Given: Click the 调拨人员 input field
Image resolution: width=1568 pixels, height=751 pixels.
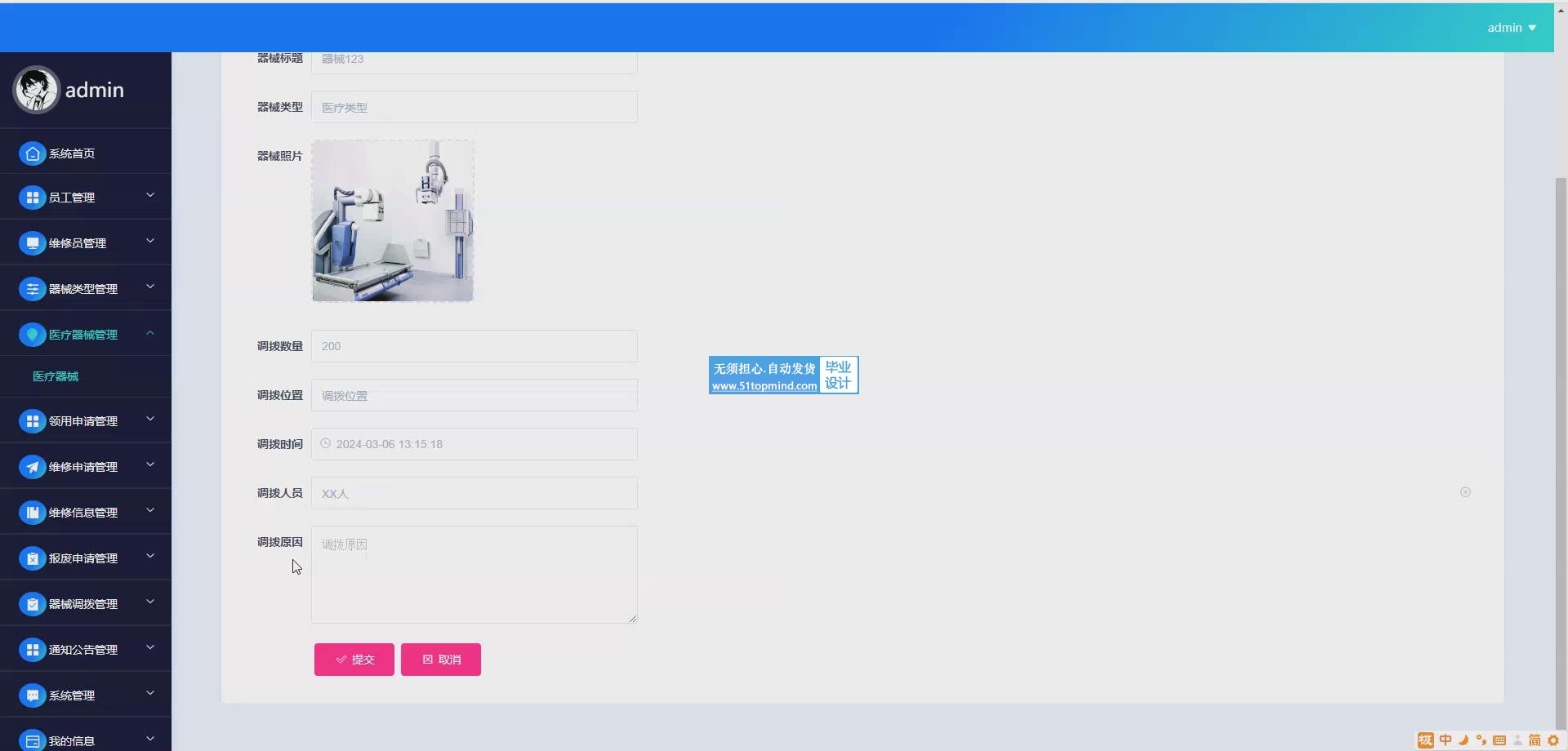Looking at the screenshot, I should click(x=474, y=493).
